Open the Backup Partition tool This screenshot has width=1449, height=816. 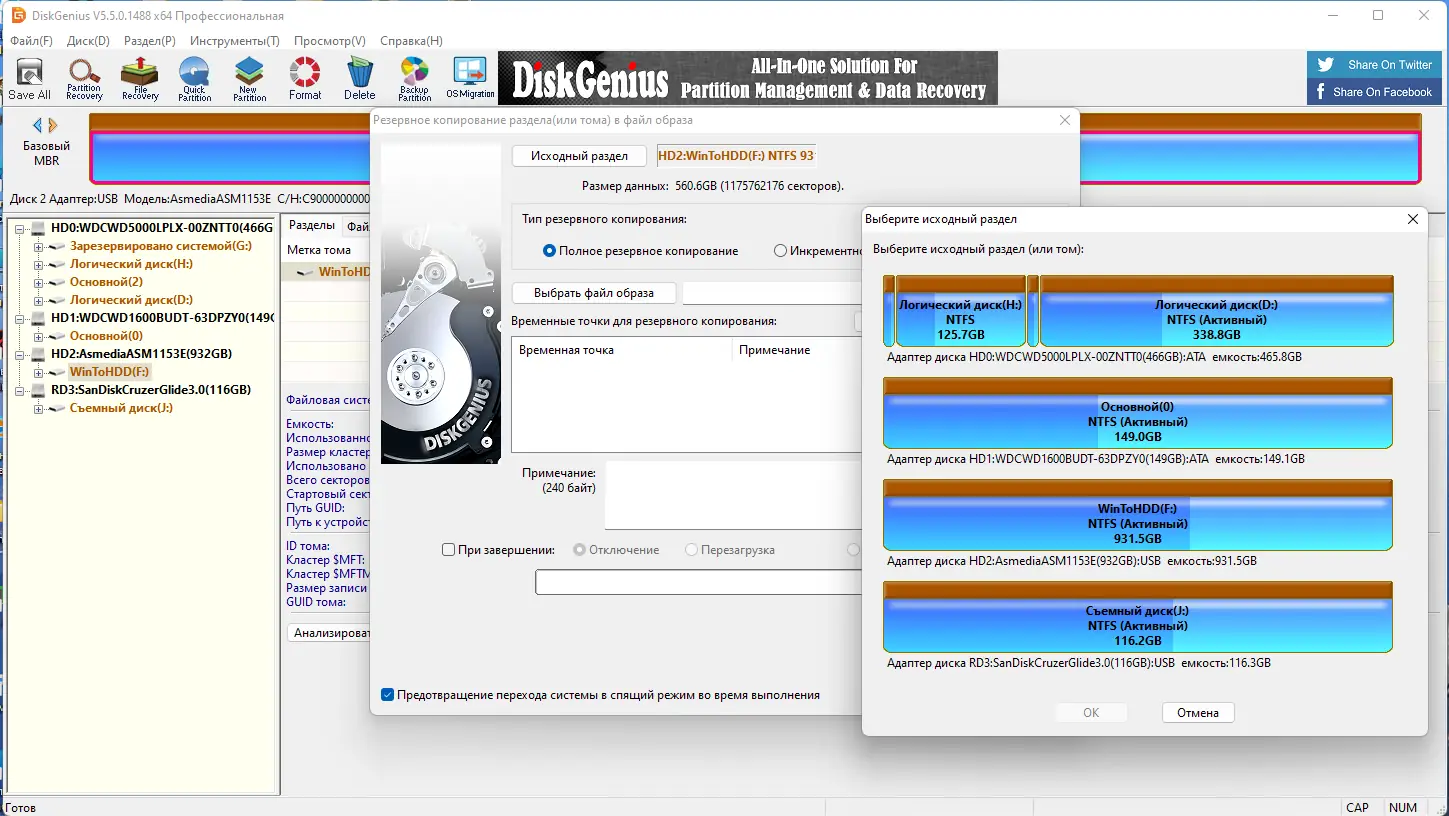point(414,79)
